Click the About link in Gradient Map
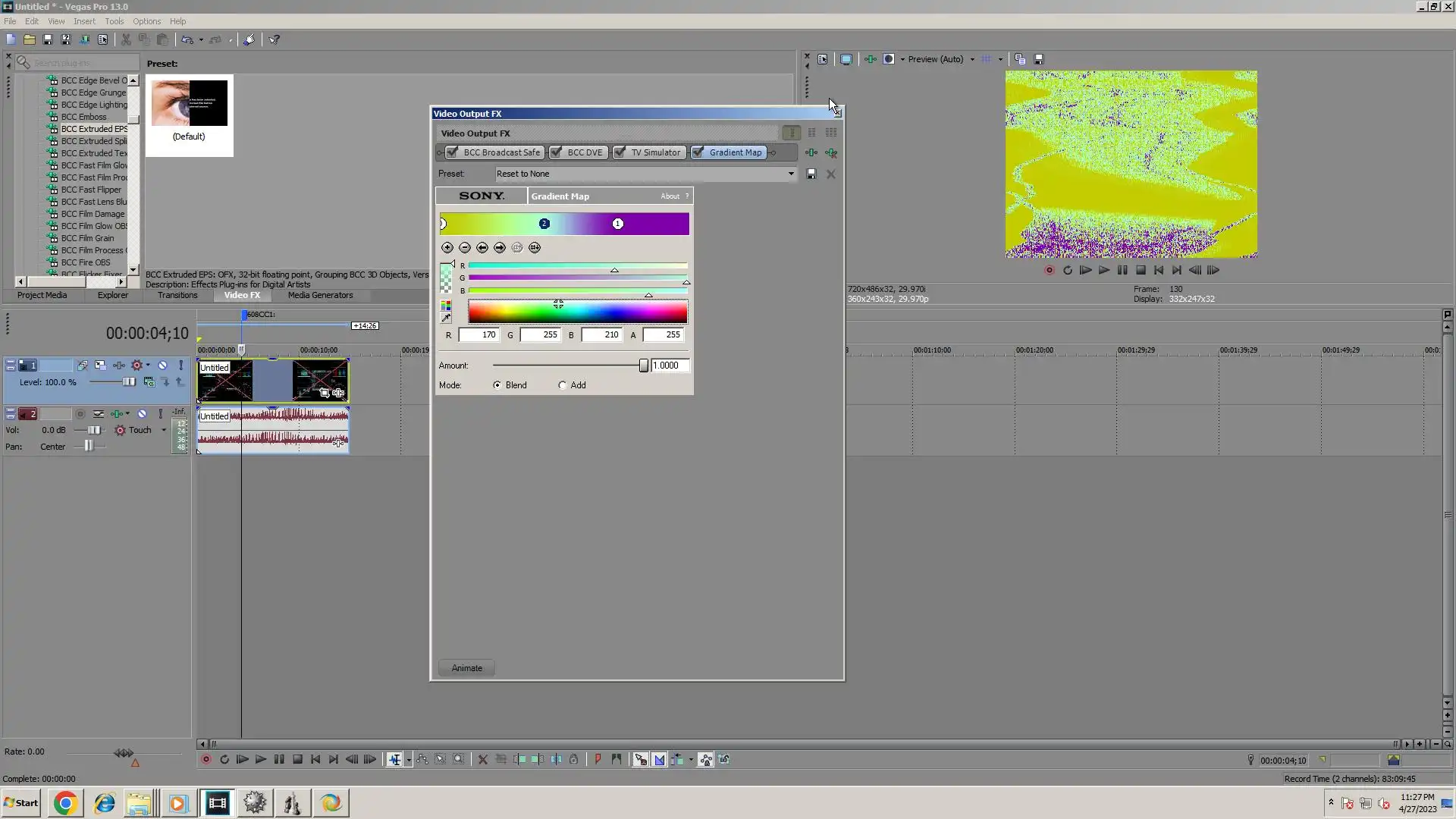The height and width of the screenshot is (819, 1456). click(x=670, y=196)
